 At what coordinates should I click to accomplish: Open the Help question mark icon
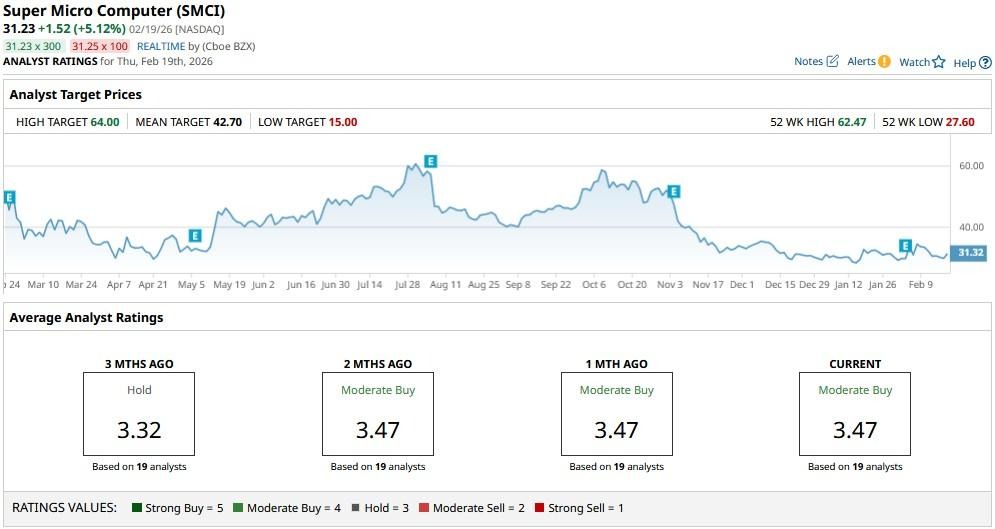coord(985,62)
